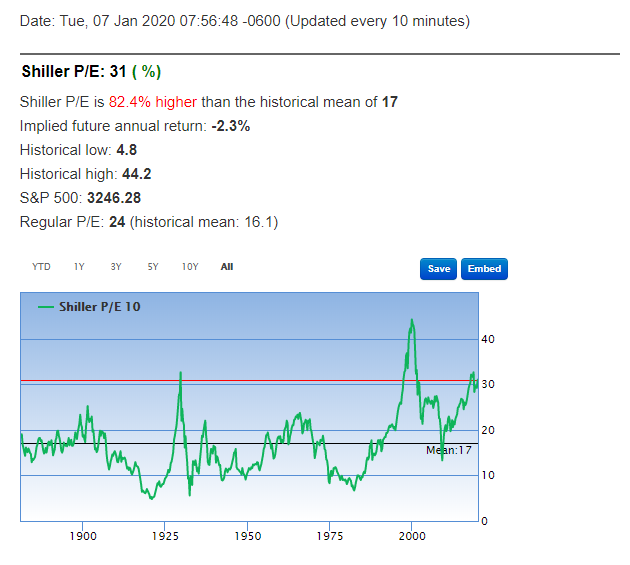This screenshot has height=565, width=630.
Task: Click the green '( %)' change indicator
Action: point(147,72)
